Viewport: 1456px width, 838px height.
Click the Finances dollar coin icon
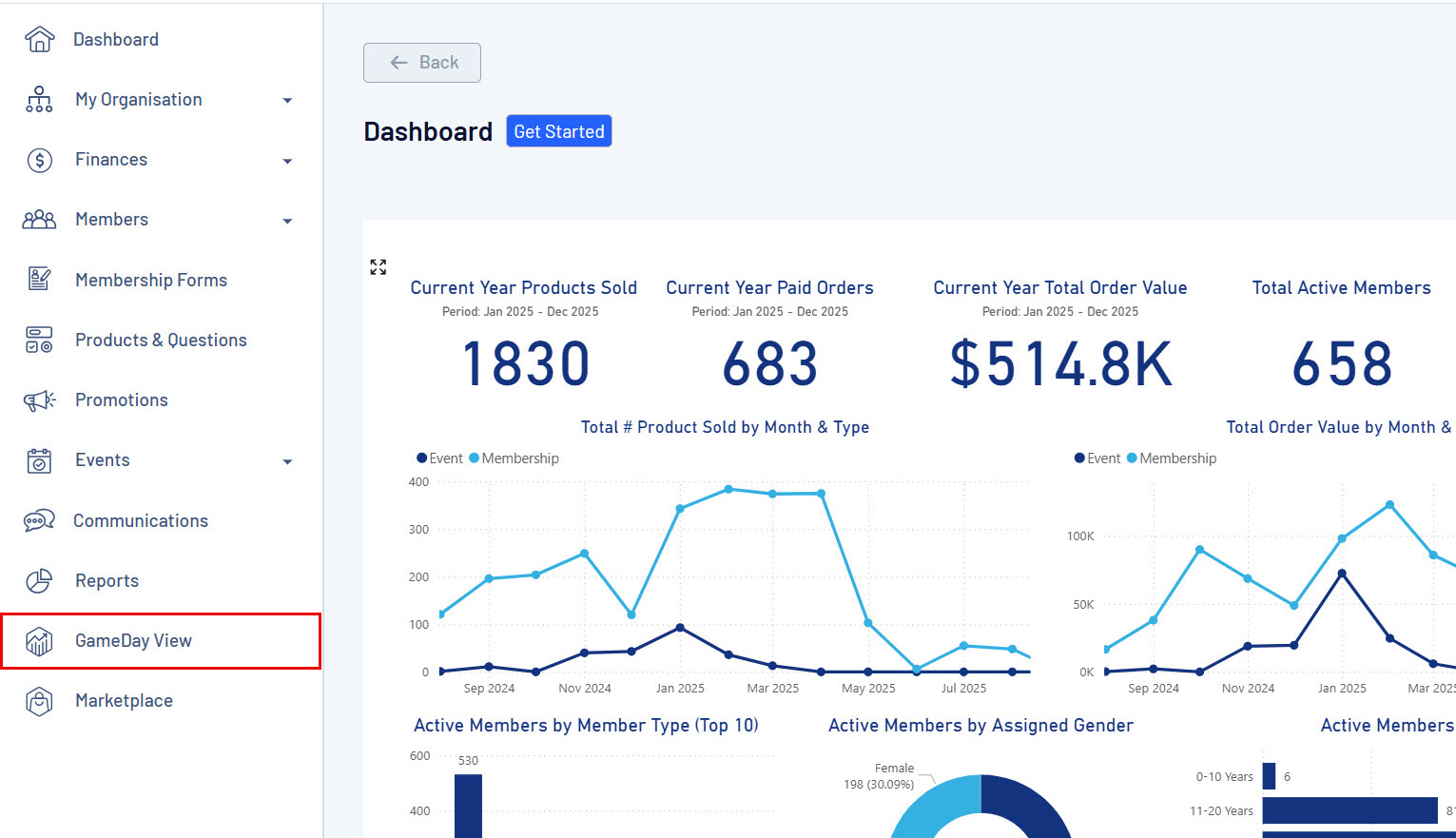[x=39, y=160]
